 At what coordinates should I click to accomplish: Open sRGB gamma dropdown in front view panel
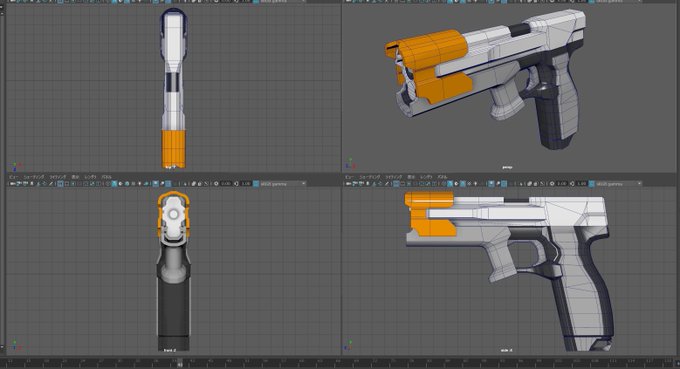pos(283,184)
